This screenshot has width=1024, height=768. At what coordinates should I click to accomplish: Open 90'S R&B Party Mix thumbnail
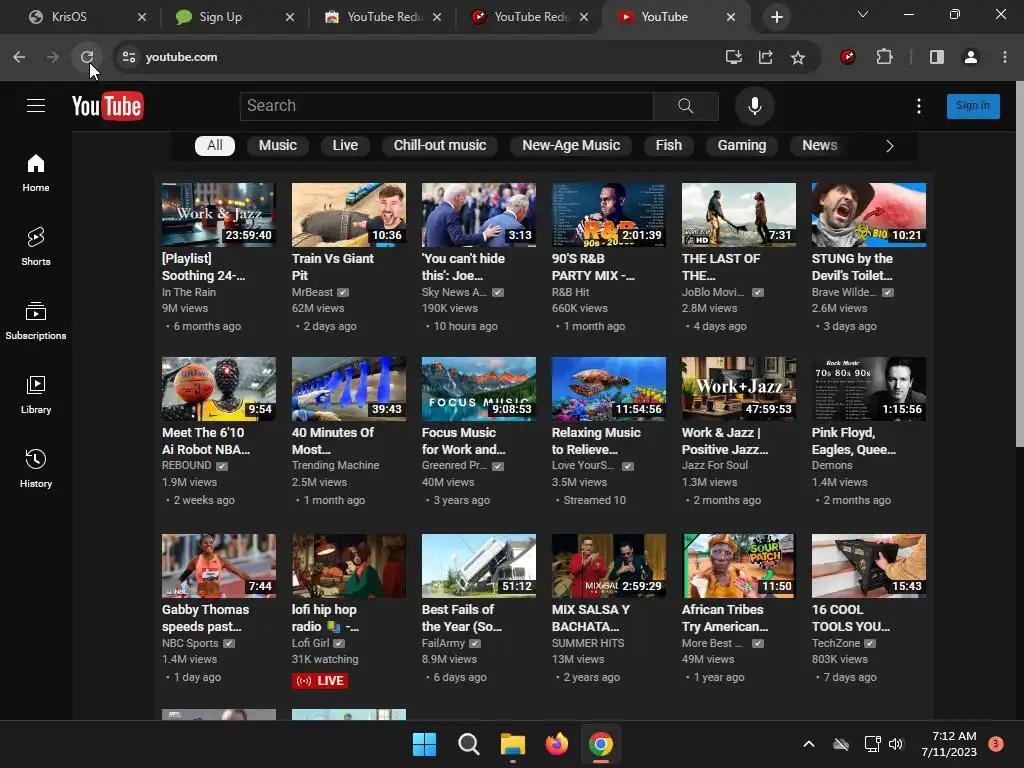(609, 215)
